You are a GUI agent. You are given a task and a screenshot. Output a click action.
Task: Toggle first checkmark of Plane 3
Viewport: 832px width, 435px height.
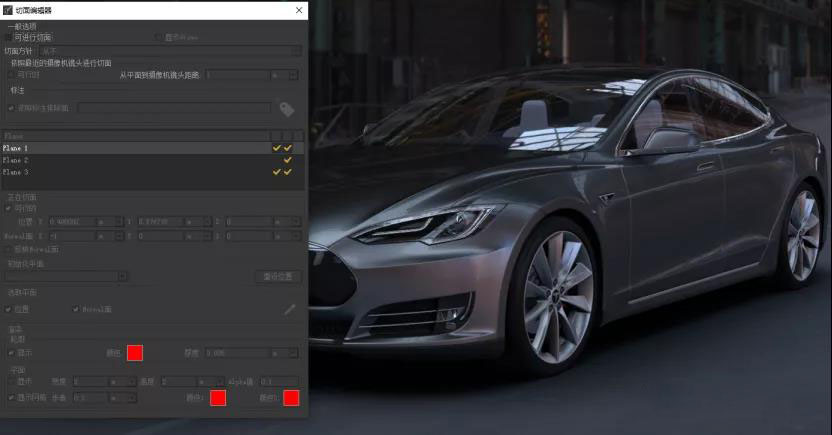[277, 172]
